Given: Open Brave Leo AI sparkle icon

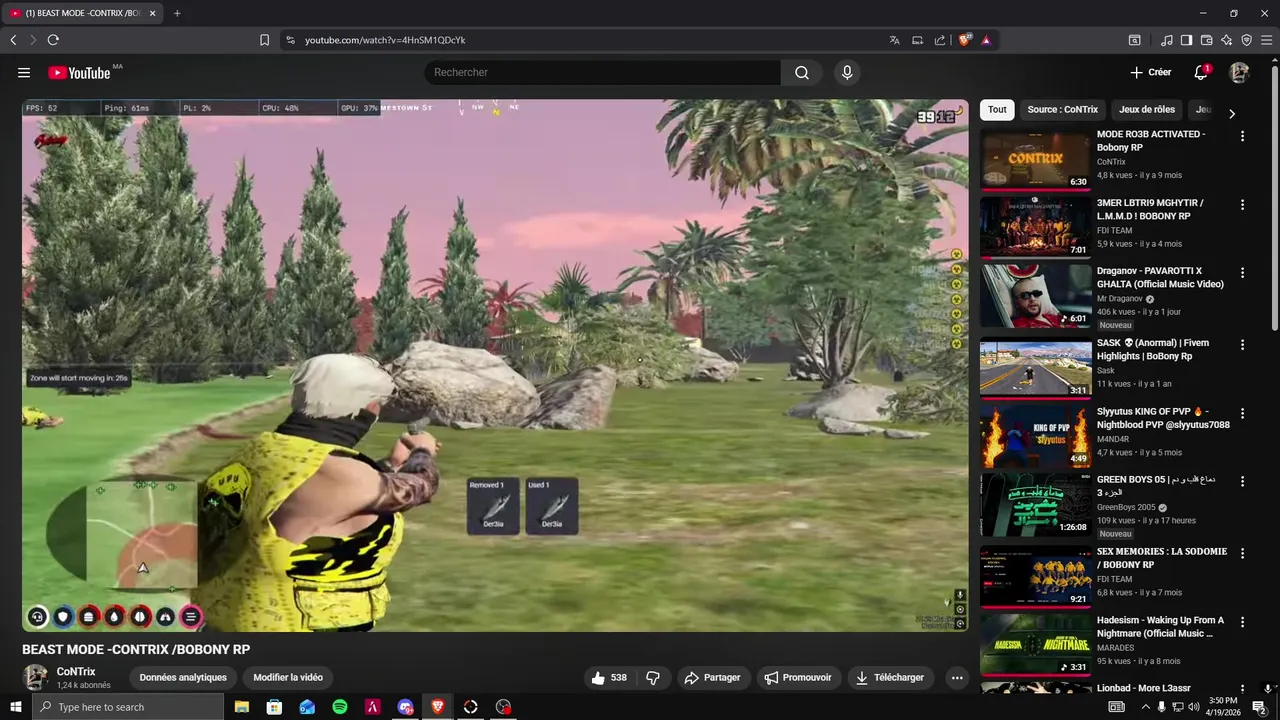Looking at the screenshot, I should (1226, 40).
